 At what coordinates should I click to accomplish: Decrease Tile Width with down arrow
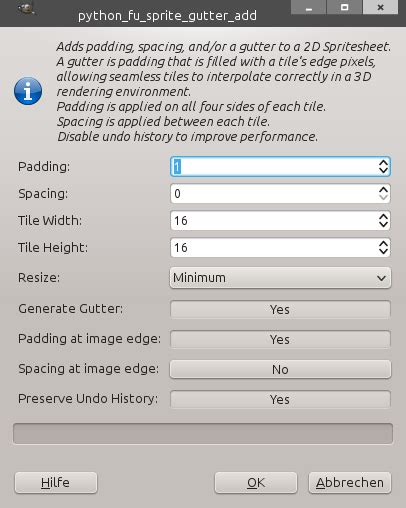click(x=383, y=225)
